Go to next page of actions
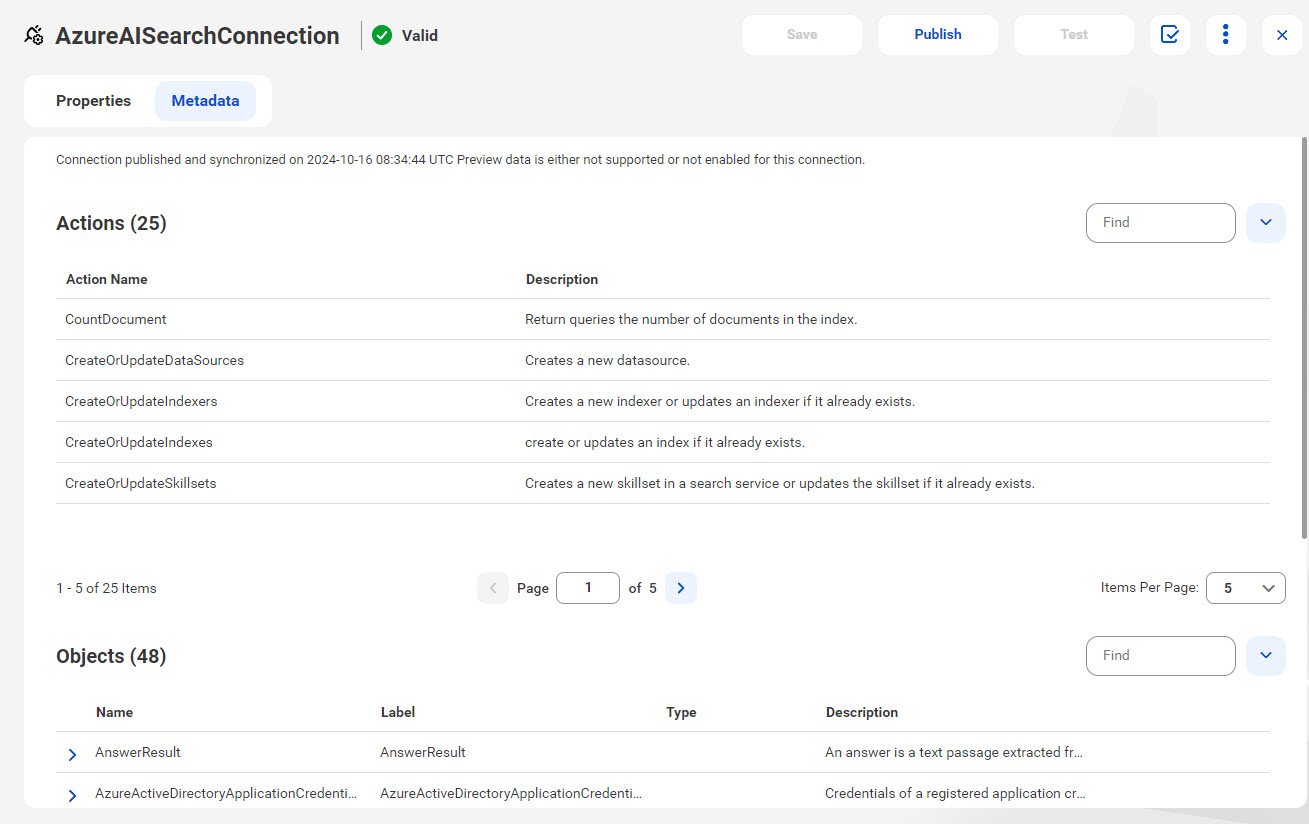Image resolution: width=1309 pixels, height=824 pixels. (x=681, y=588)
